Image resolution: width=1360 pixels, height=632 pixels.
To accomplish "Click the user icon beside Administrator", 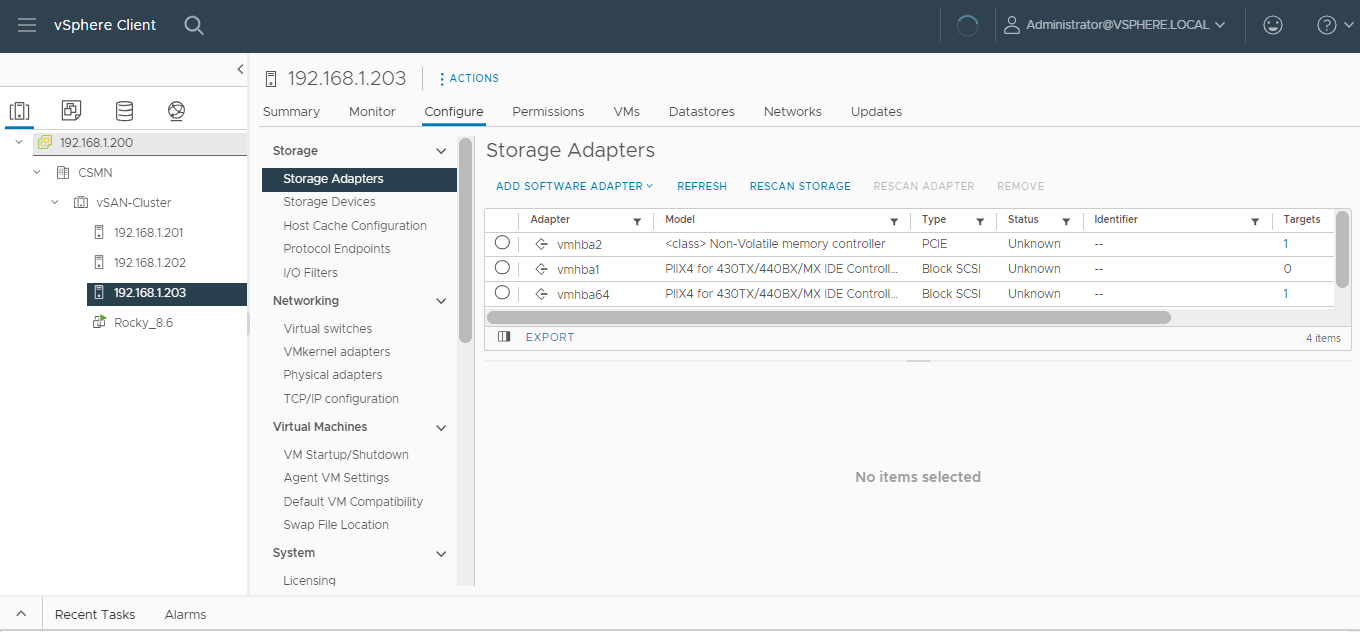I will click(1012, 25).
